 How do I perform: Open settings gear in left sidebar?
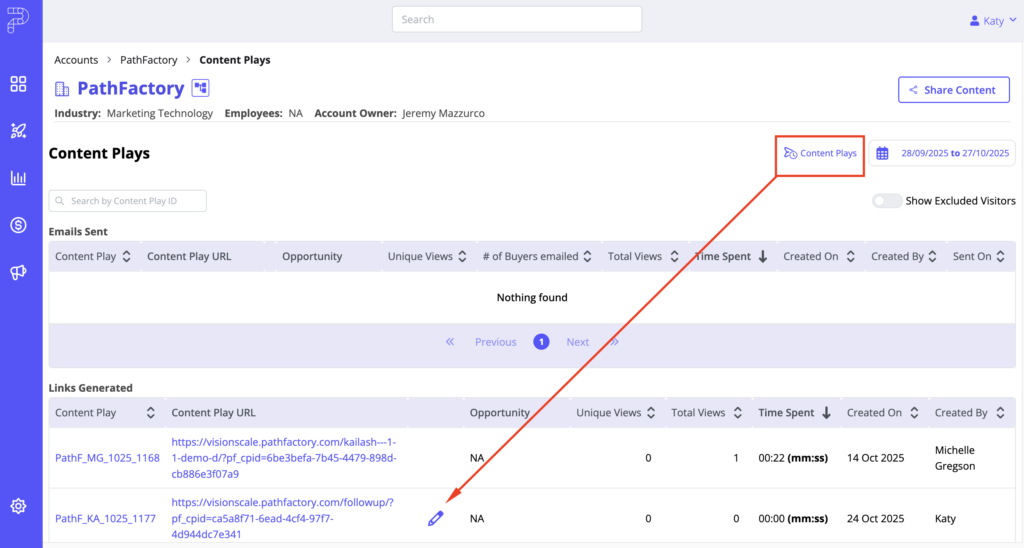click(x=18, y=506)
